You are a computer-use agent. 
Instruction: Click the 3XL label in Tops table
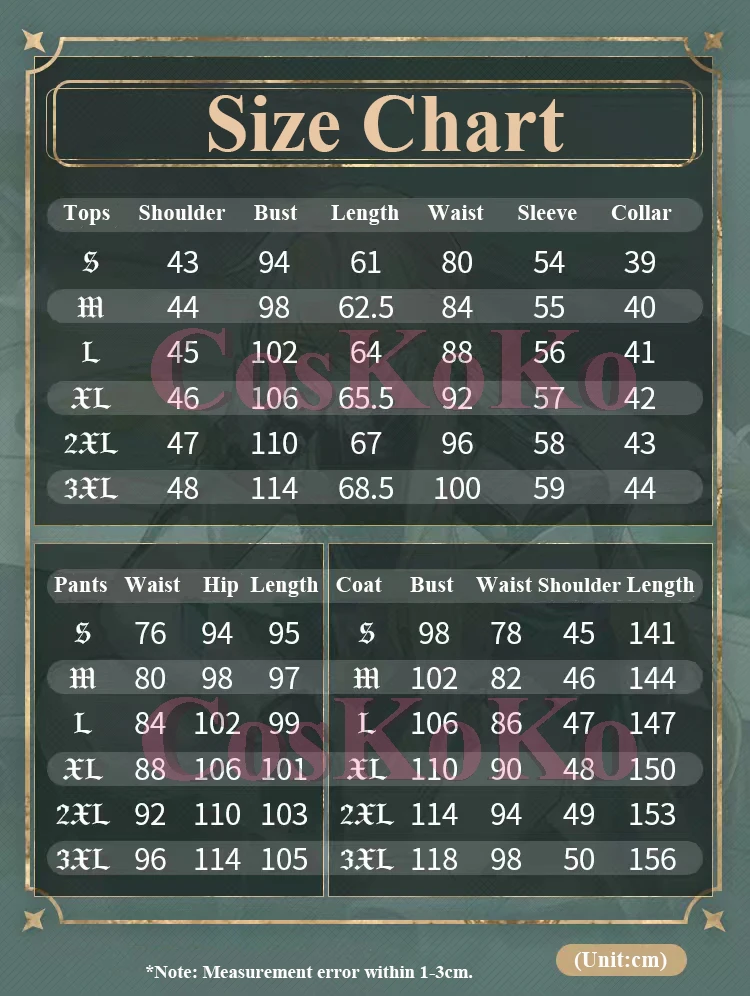[91, 488]
